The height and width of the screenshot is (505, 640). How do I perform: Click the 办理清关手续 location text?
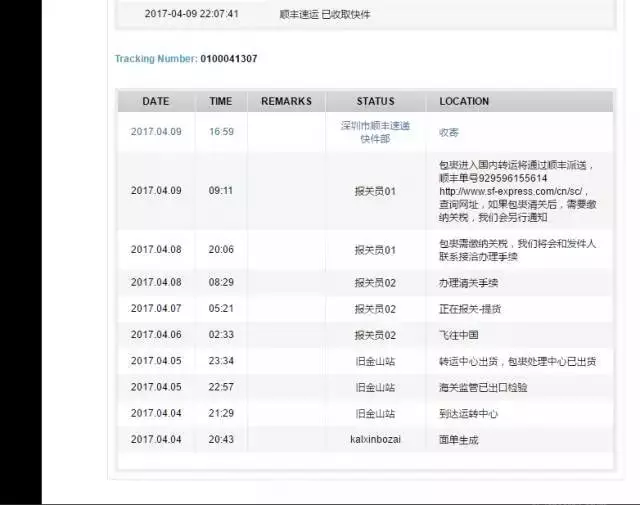469,283
